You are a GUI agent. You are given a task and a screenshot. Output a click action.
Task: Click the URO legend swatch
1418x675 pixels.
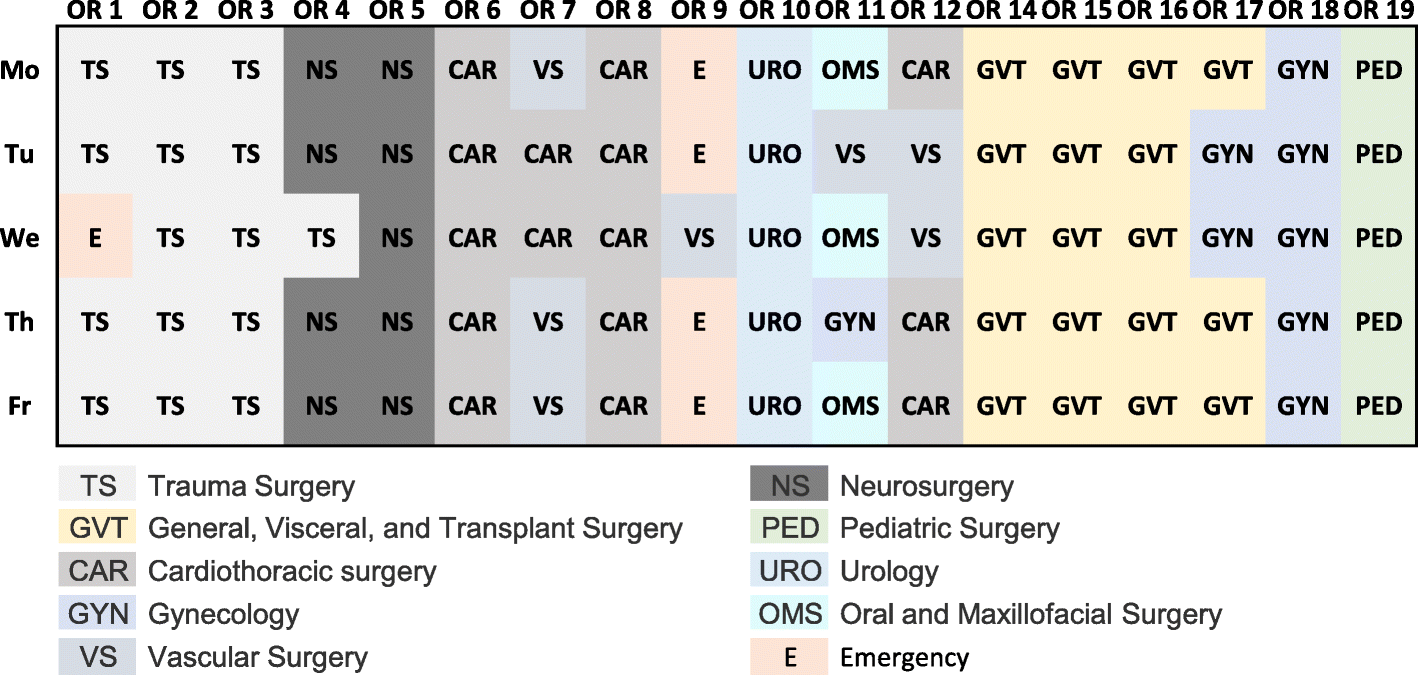point(789,572)
